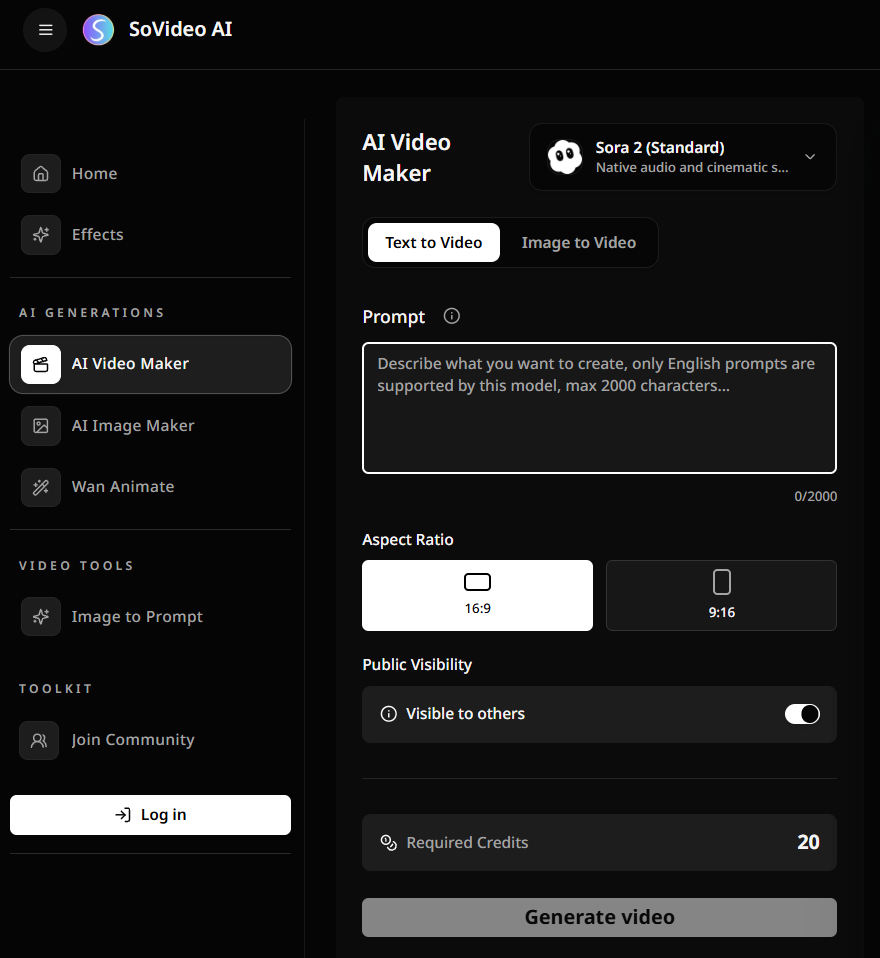Screen dimensions: 880x958
Task: Switch to the Text to Video tab
Action: click(x=434, y=243)
